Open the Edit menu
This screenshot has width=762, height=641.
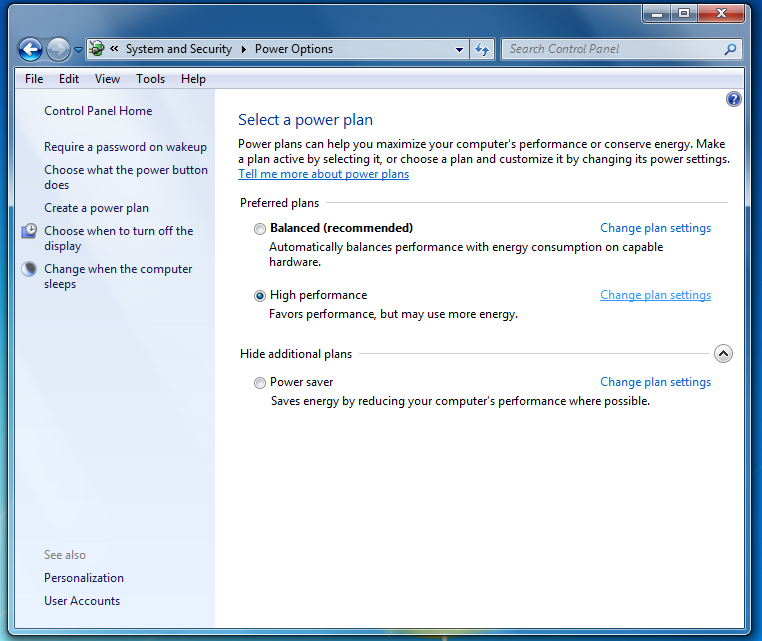tap(69, 79)
